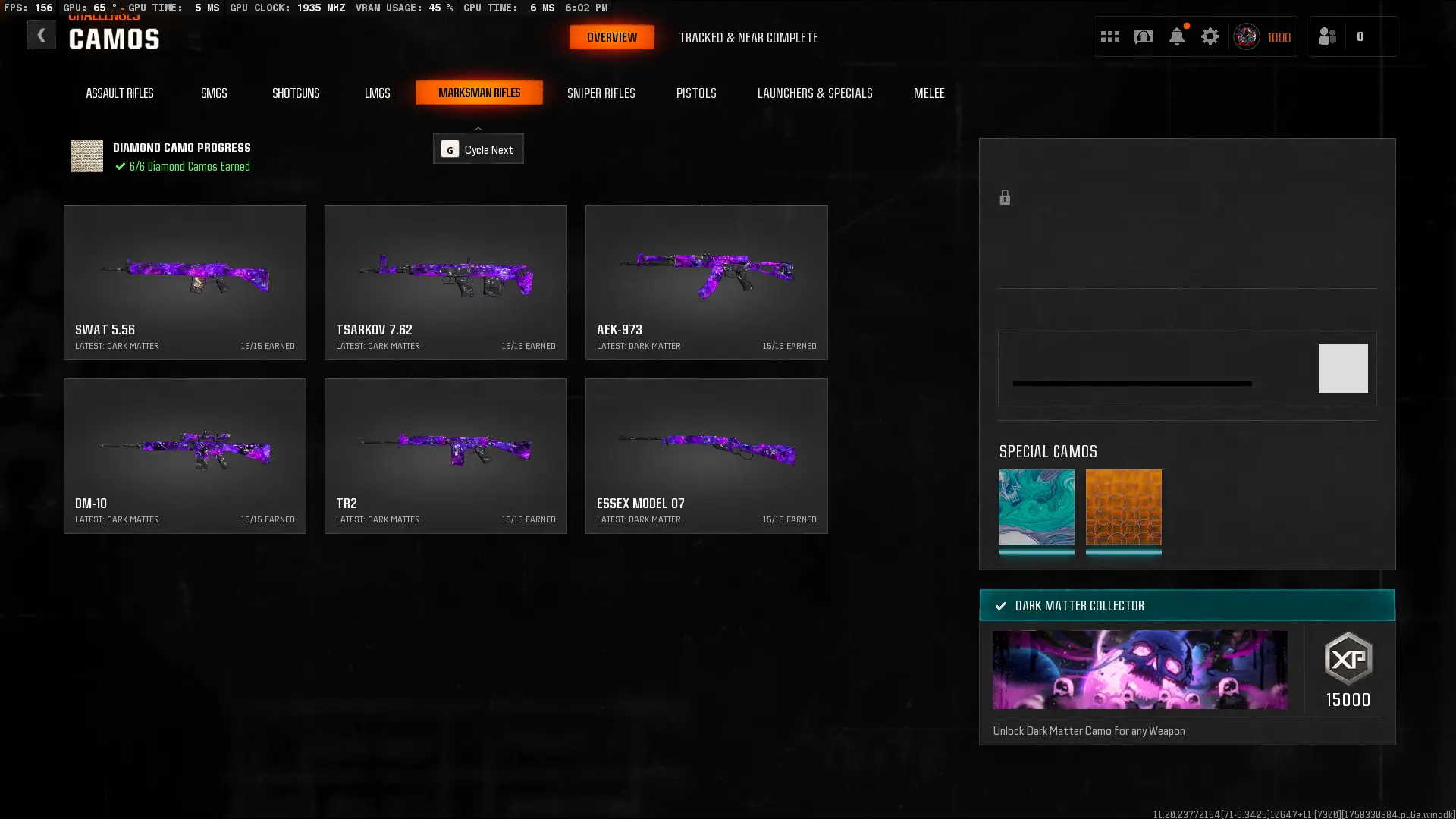Select the orange pattern special camo
Screen dimensions: 1456x819
(1123, 507)
